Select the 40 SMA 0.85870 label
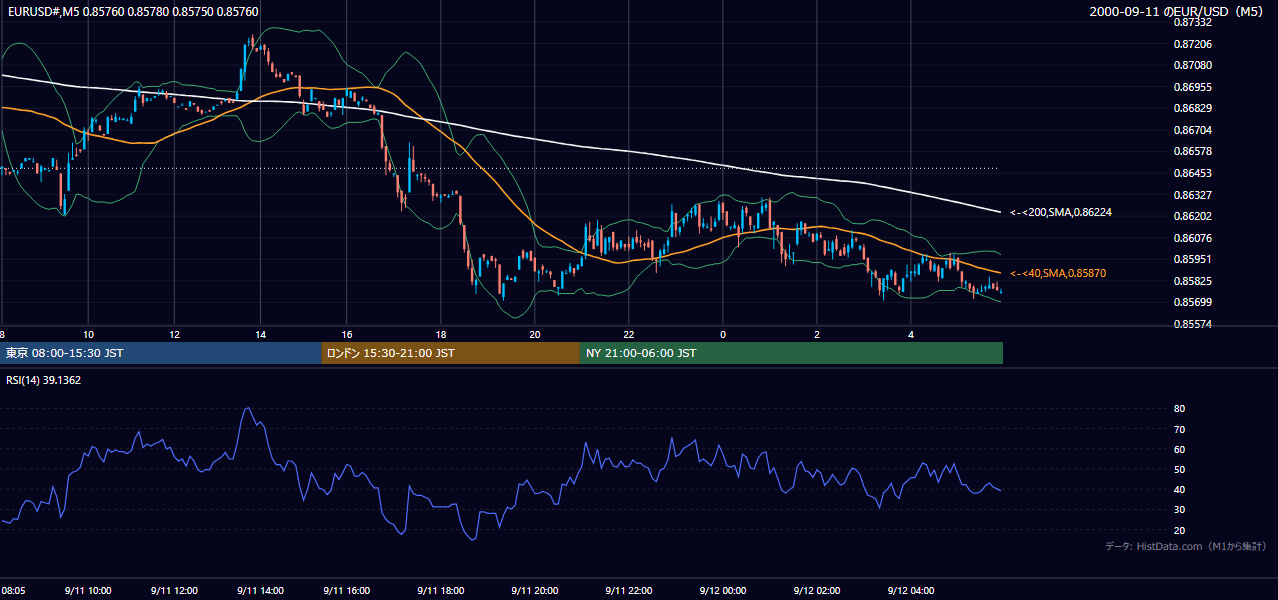 point(1057,273)
